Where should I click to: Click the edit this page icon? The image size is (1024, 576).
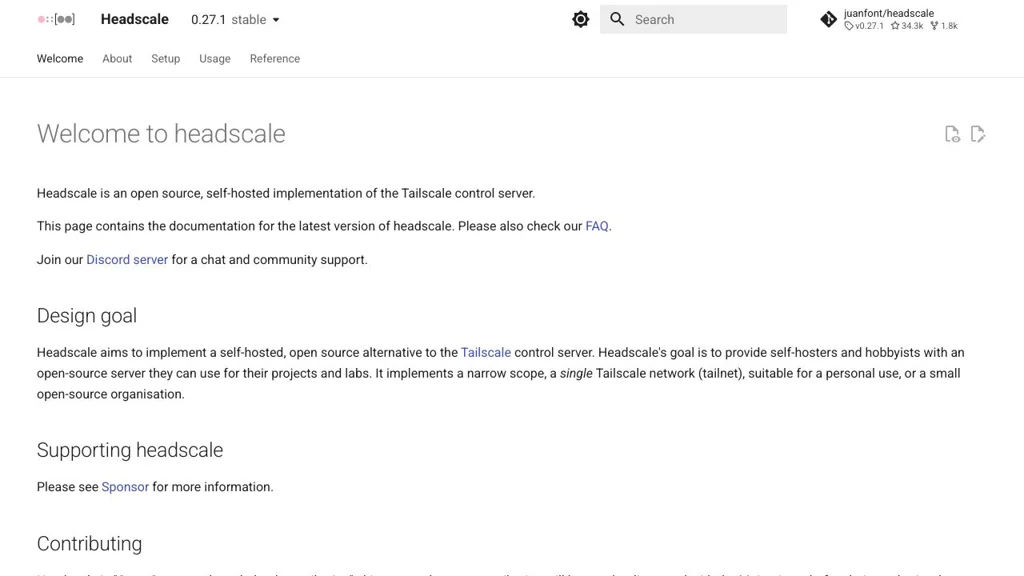(x=978, y=134)
